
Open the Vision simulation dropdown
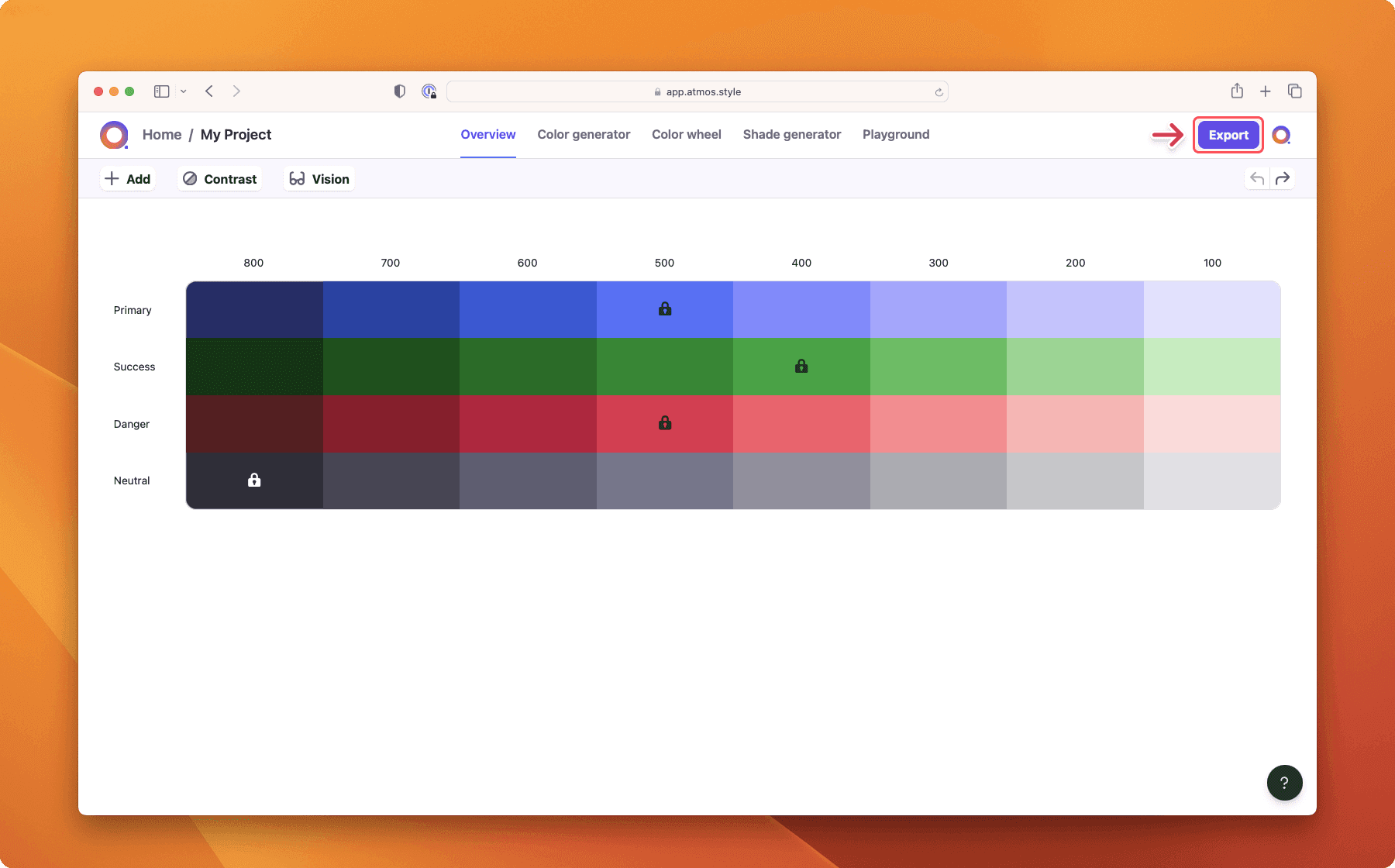tap(319, 179)
